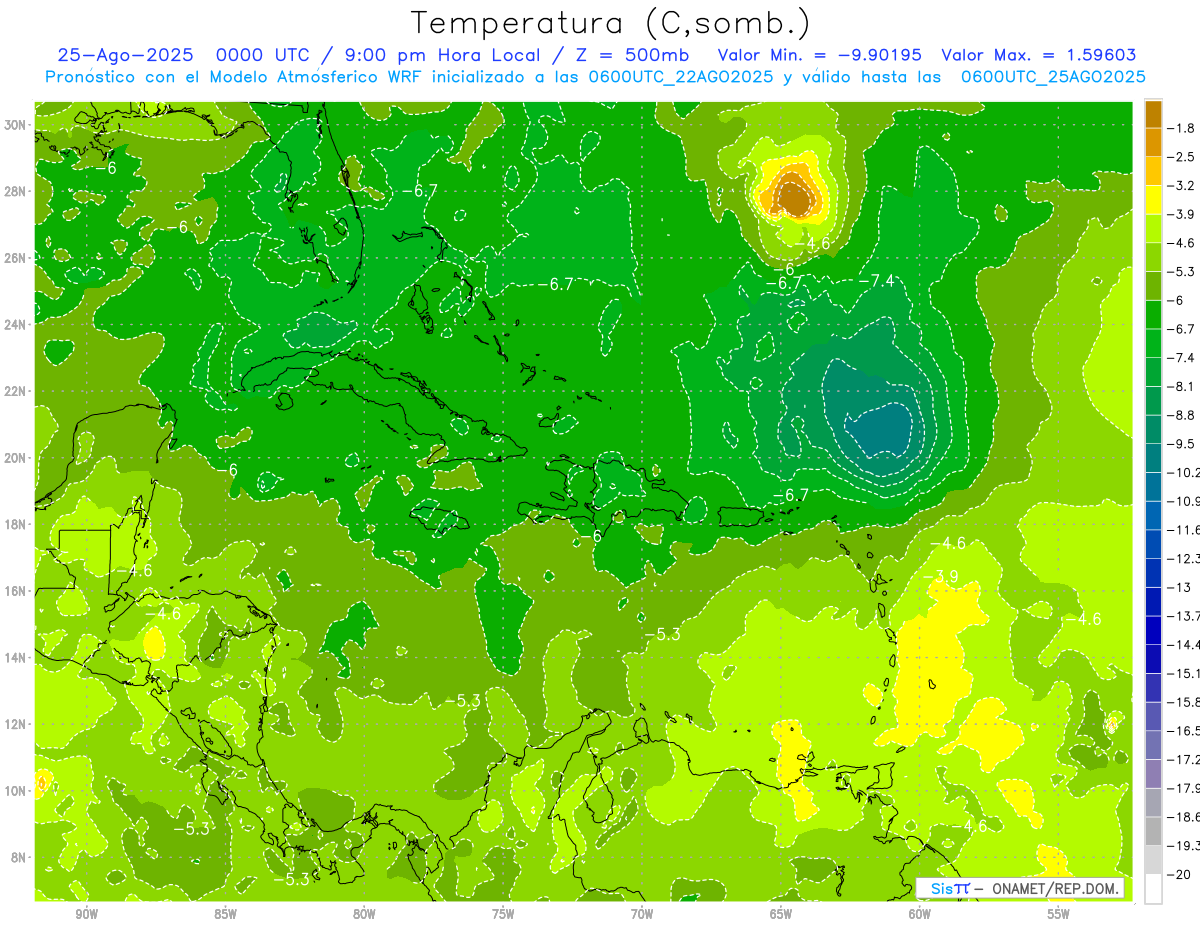Click the "60W" longitude axis label
The width and height of the screenshot is (1200, 927).
(920, 914)
